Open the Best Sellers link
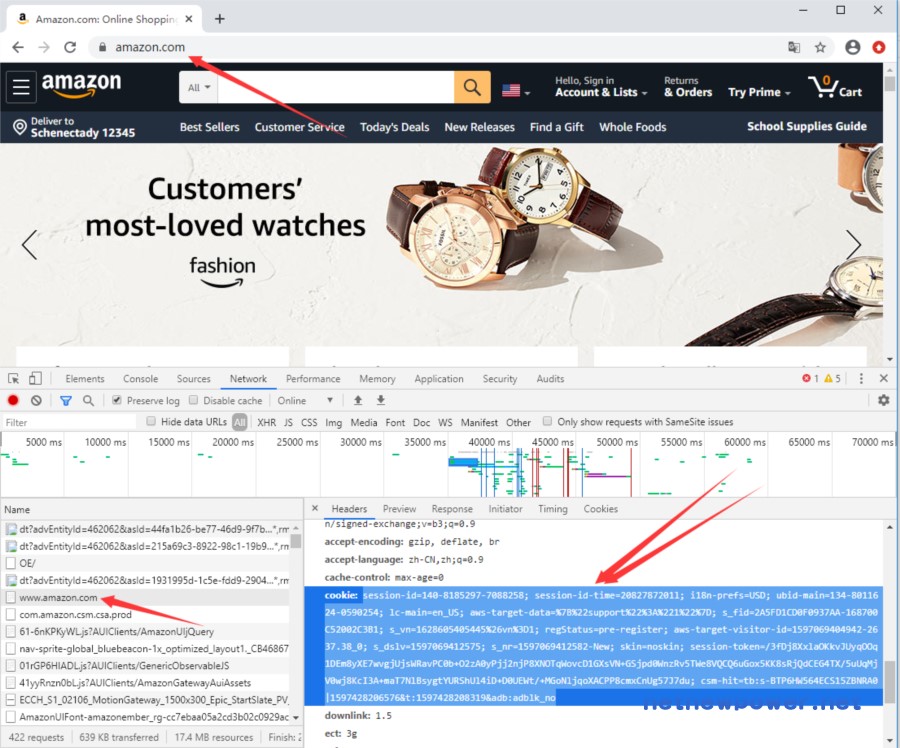The image size is (900, 748). tap(210, 127)
